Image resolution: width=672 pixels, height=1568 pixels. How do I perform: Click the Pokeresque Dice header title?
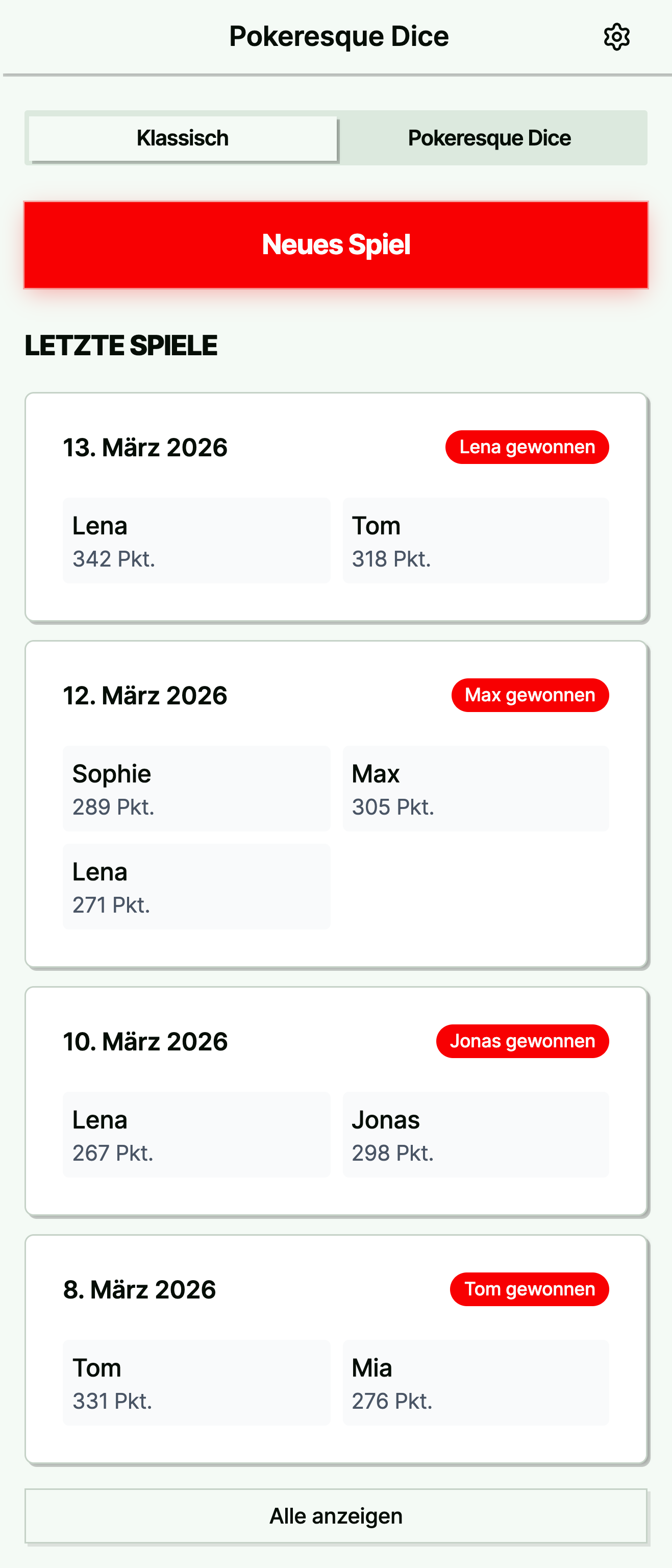[338, 37]
